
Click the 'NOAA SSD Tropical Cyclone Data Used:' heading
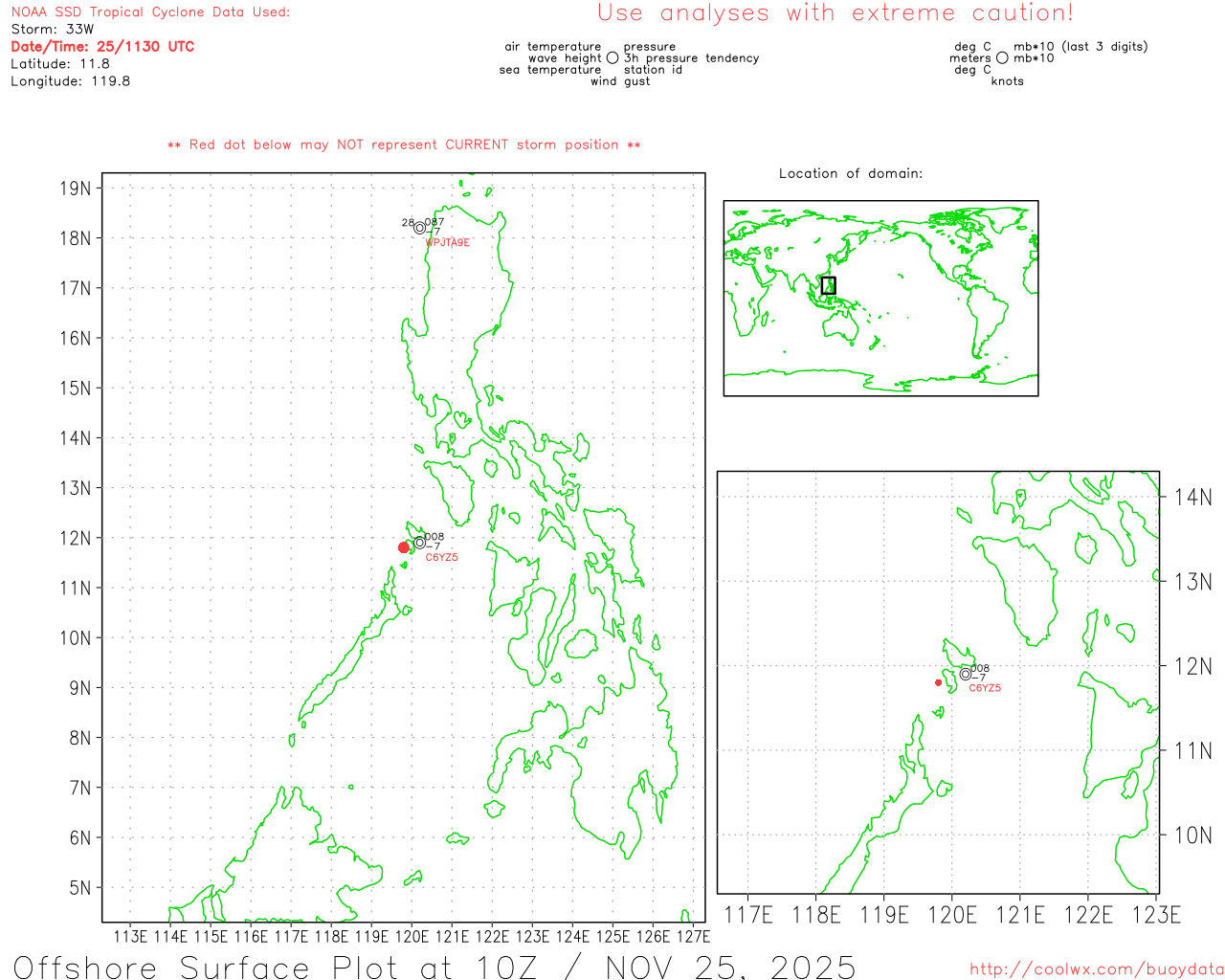pyautogui.click(x=150, y=12)
